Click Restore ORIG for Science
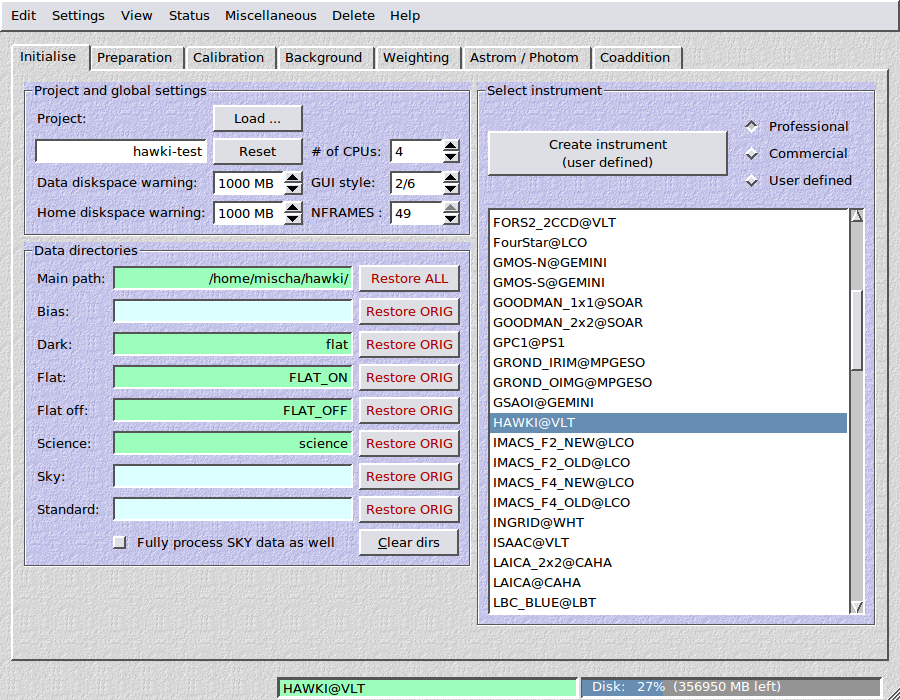This screenshot has height=700, width=900. point(409,444)
